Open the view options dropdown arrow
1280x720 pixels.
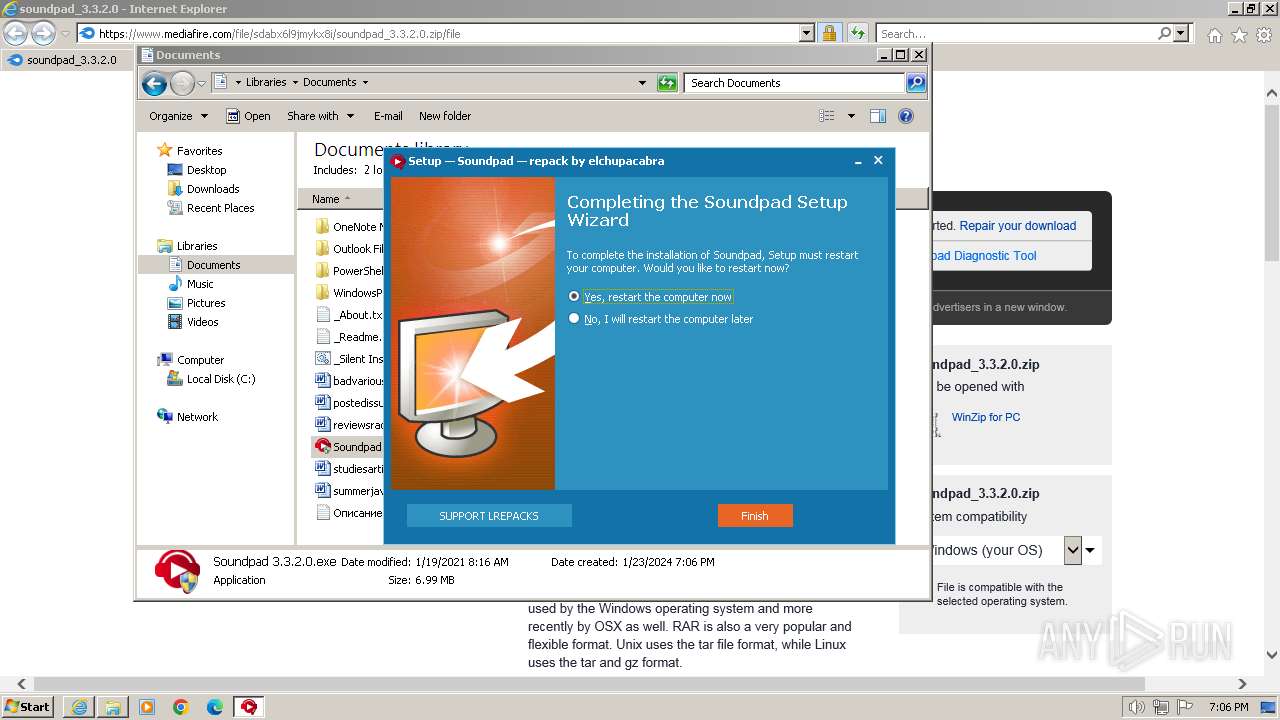[851, 116]
